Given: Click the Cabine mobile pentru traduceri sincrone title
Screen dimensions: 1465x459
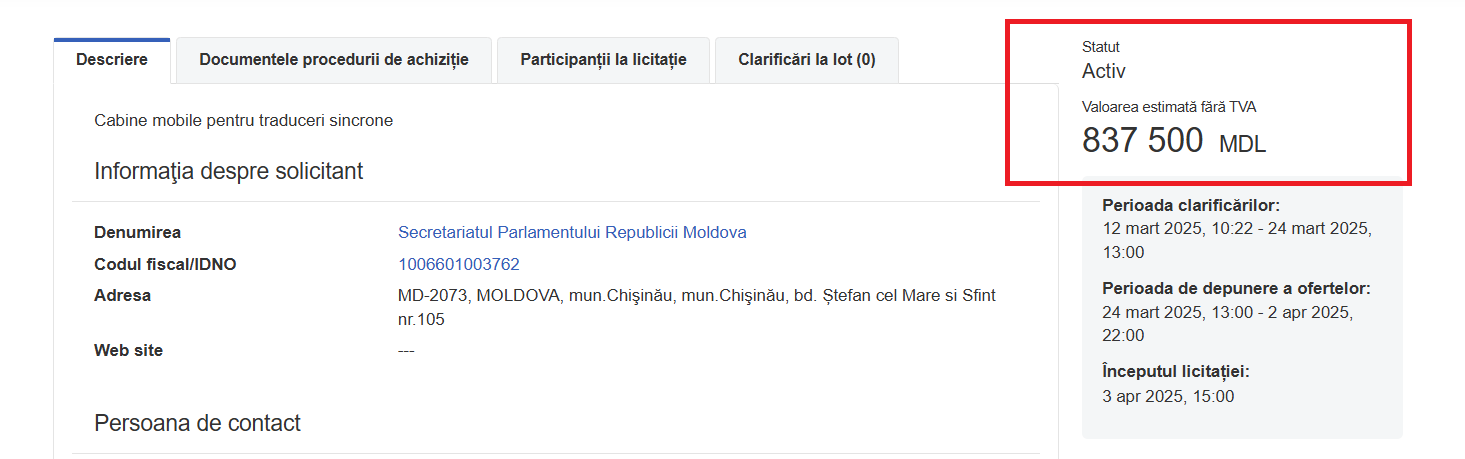Looking at the screenshot, I should (243, 121).
